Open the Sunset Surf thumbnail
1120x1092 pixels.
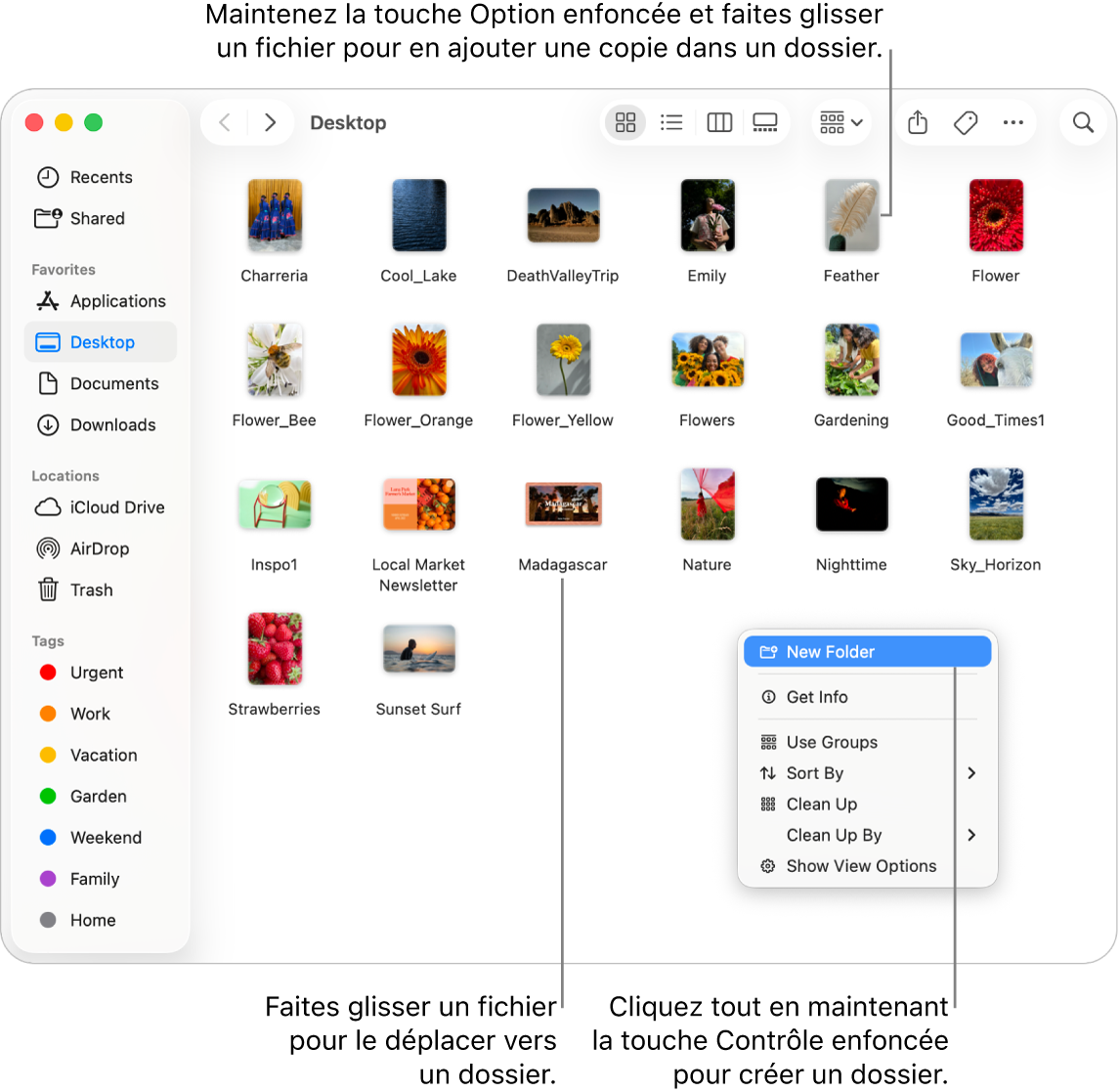coord(418,648)
